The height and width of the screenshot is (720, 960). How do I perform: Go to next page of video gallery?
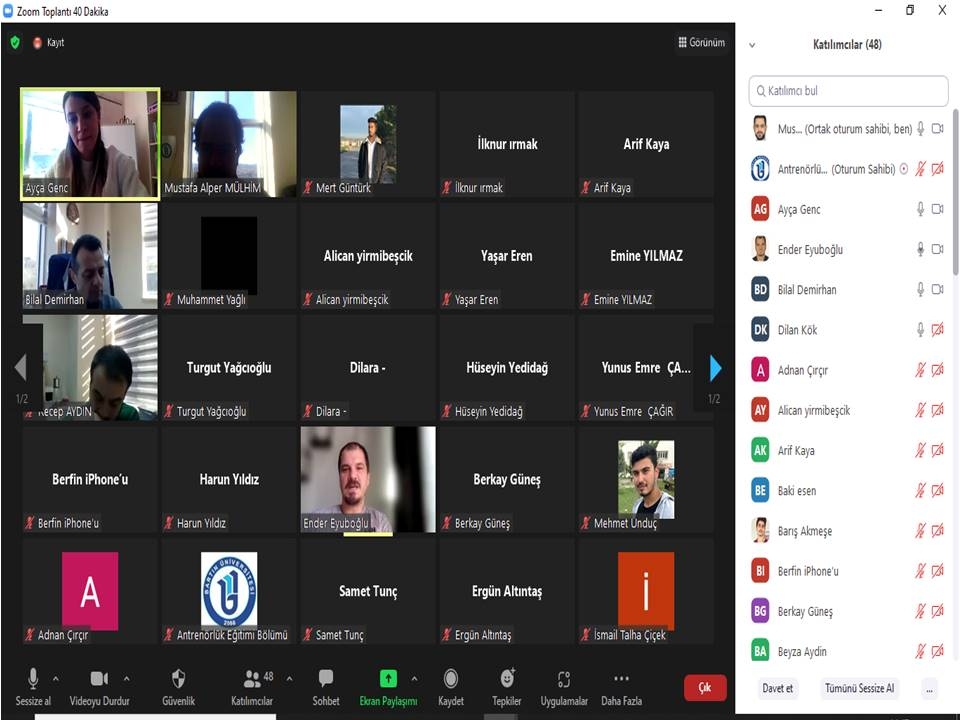(714, 369)
